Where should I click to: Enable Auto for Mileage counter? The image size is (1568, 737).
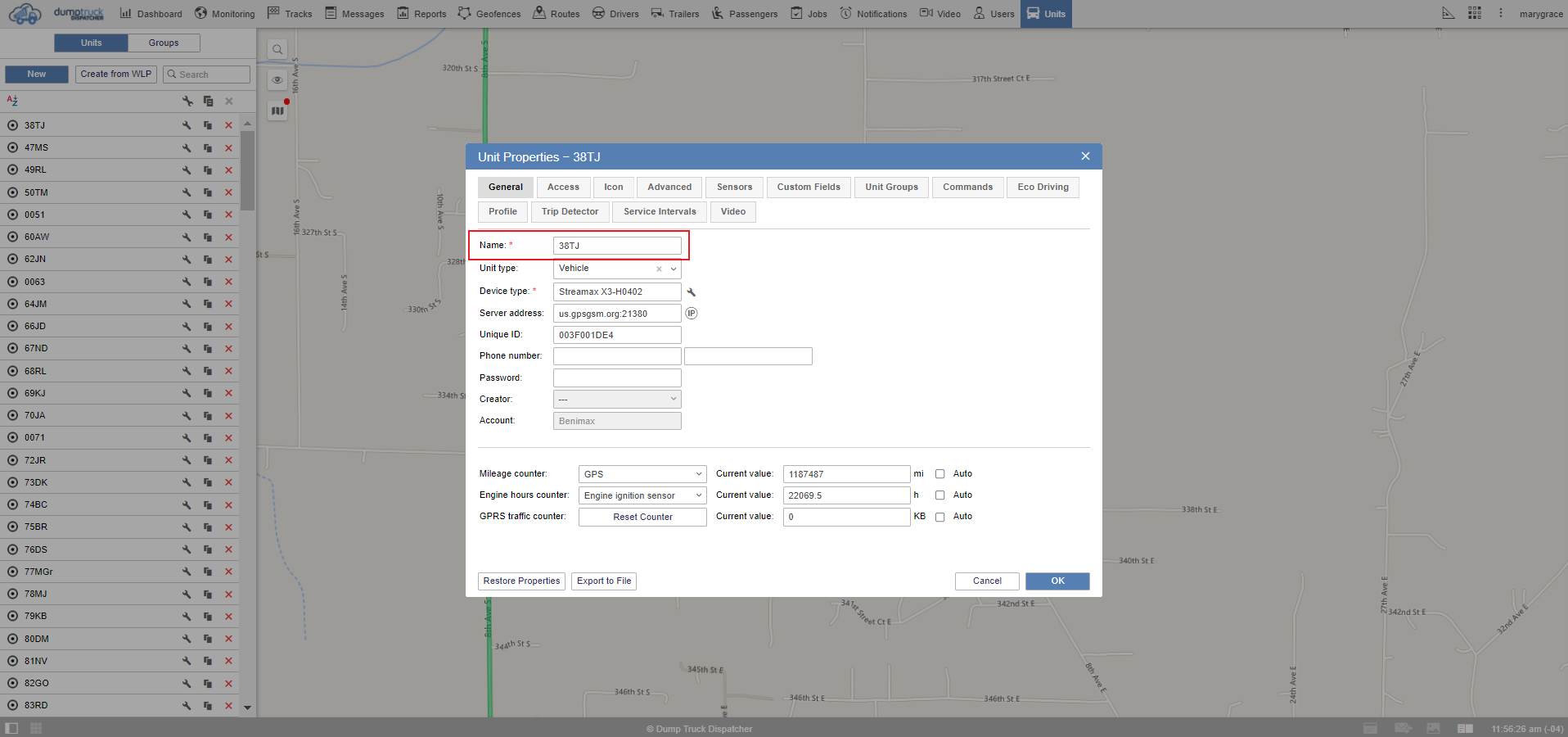[x=940, y=474]
